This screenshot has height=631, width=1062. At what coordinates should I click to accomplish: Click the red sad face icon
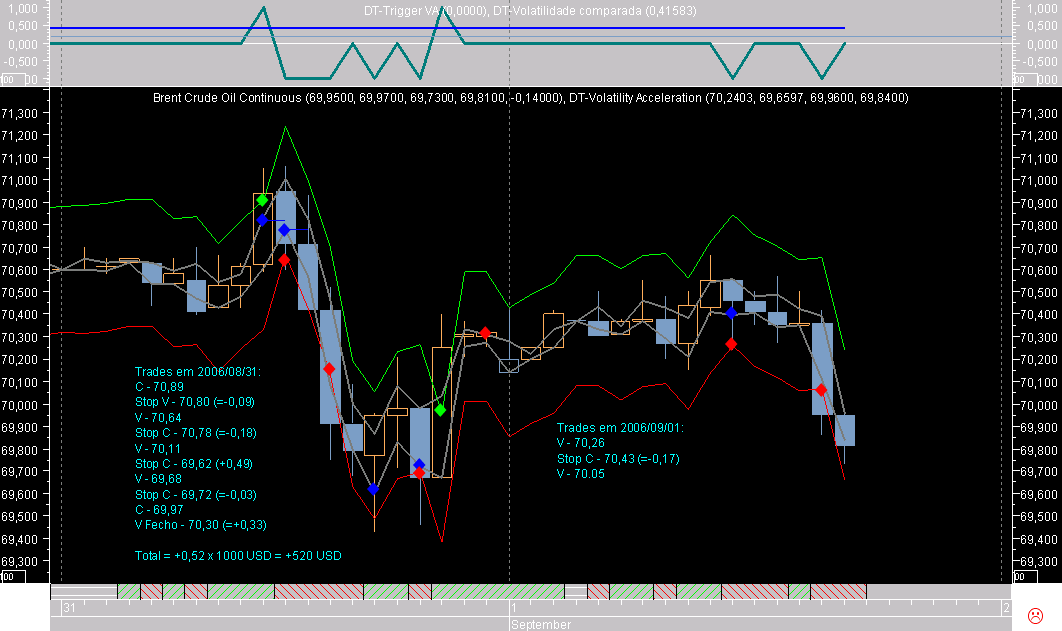point(1035,615)
